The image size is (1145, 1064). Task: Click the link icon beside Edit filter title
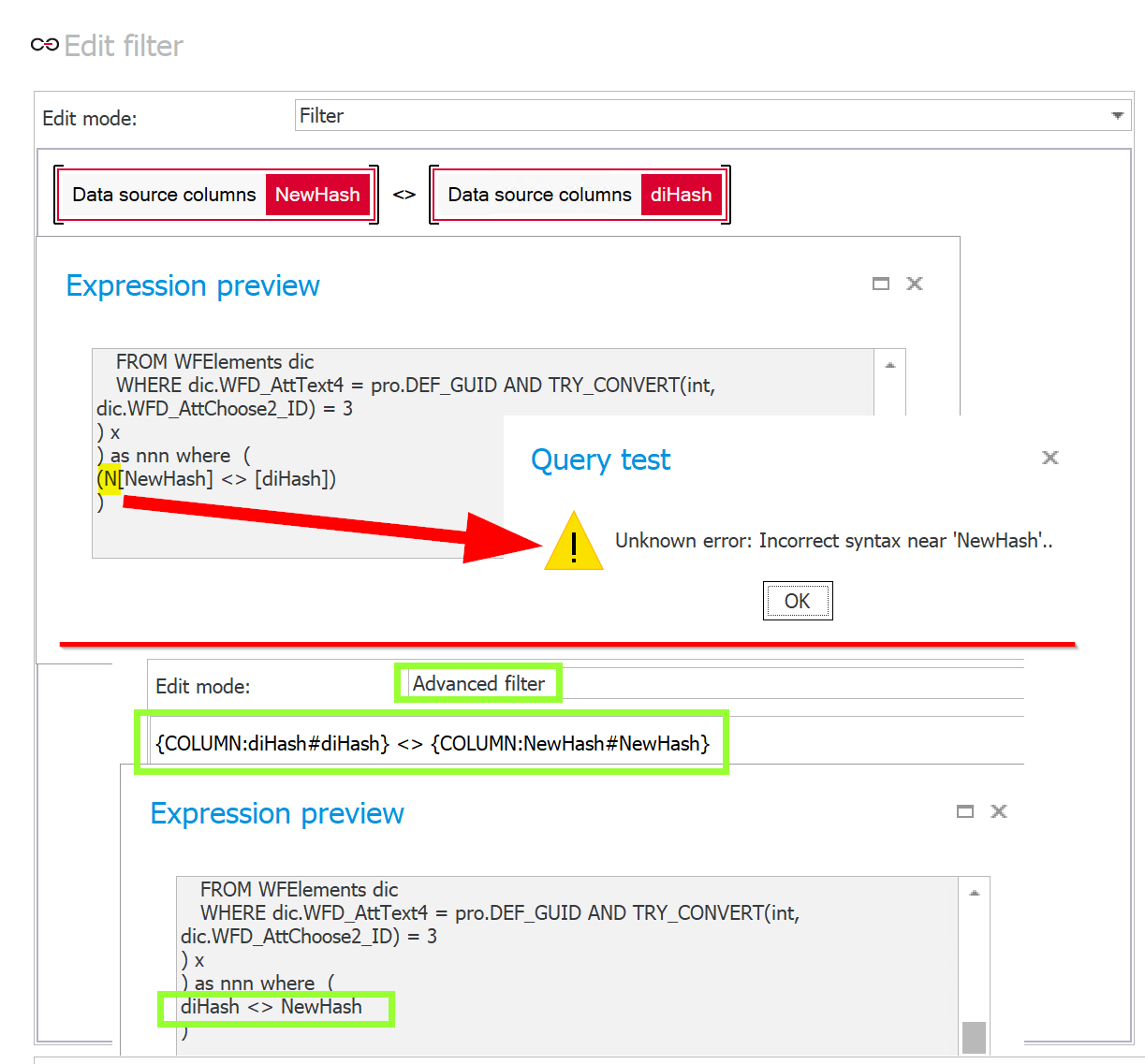(44, 45)
